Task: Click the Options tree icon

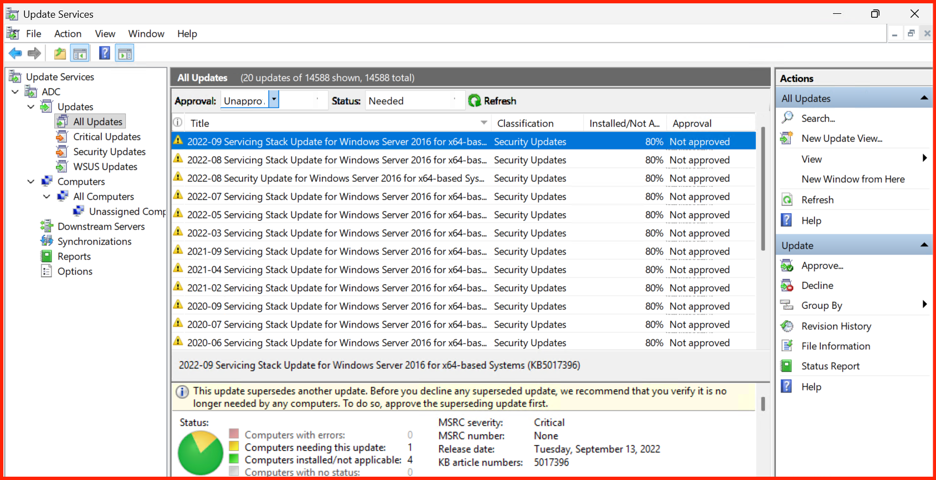Action: coord(47,271)
